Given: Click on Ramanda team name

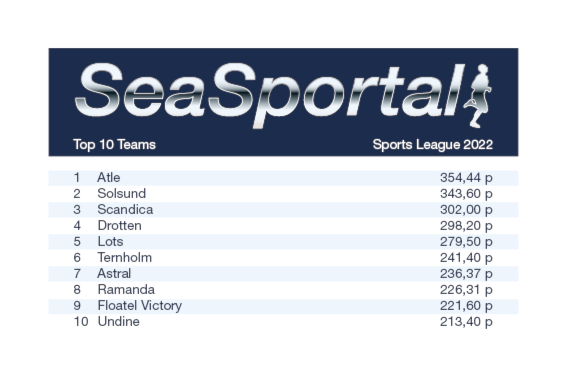Looking at the screenshot, I should click(126, 289).
